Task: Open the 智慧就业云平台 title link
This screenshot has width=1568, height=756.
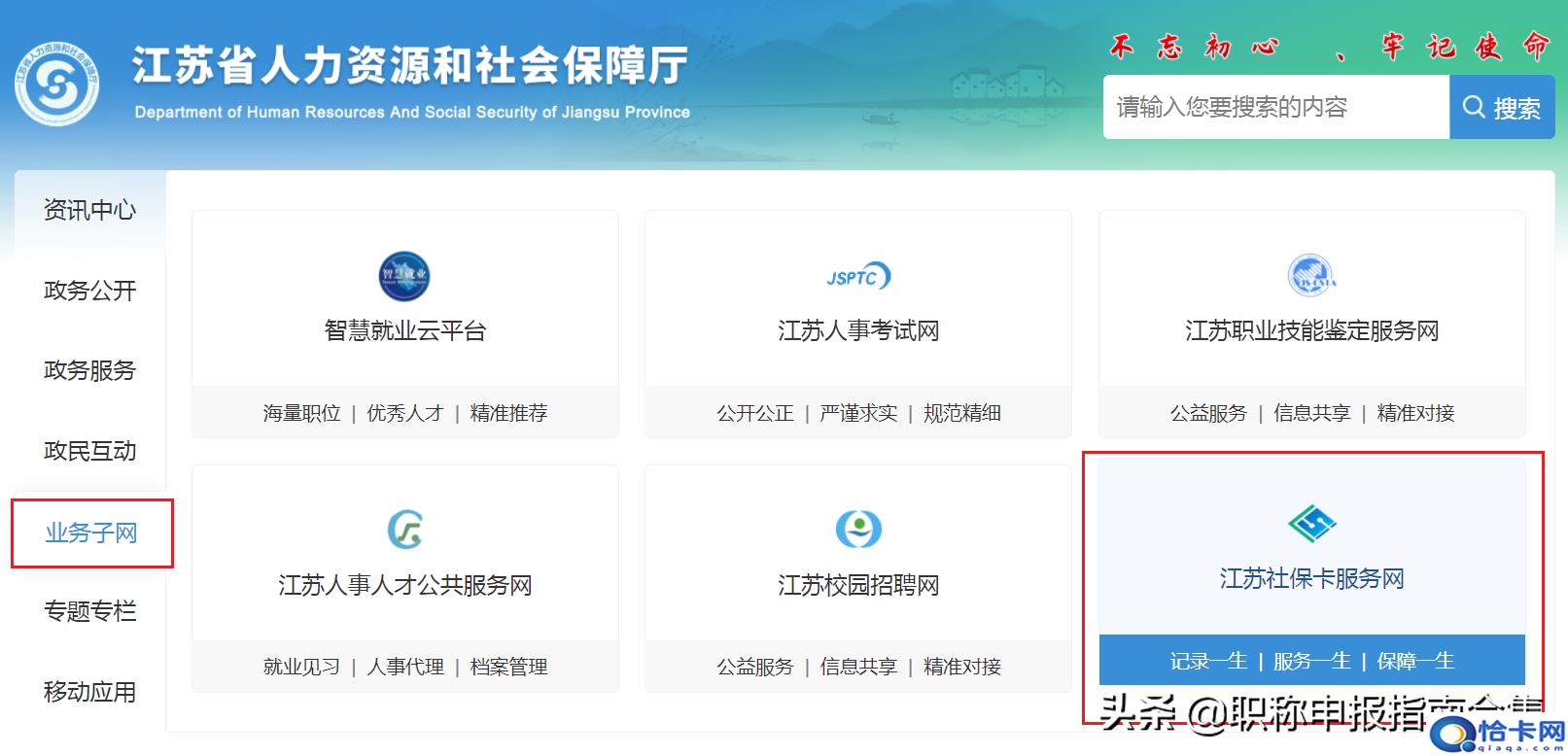Action: (404, 331)
